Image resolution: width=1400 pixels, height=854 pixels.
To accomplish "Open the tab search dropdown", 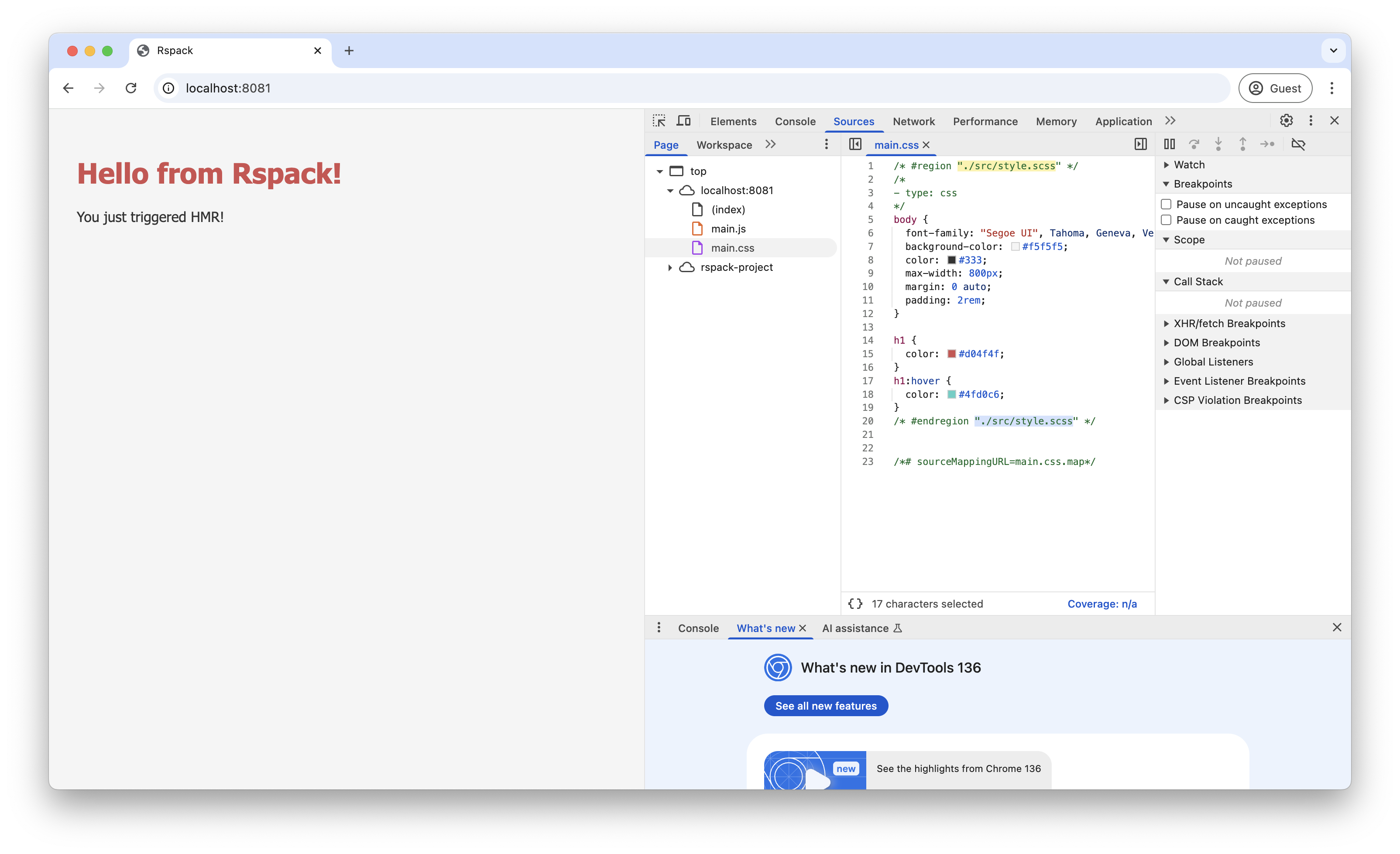I will [x=1334, y=51].
